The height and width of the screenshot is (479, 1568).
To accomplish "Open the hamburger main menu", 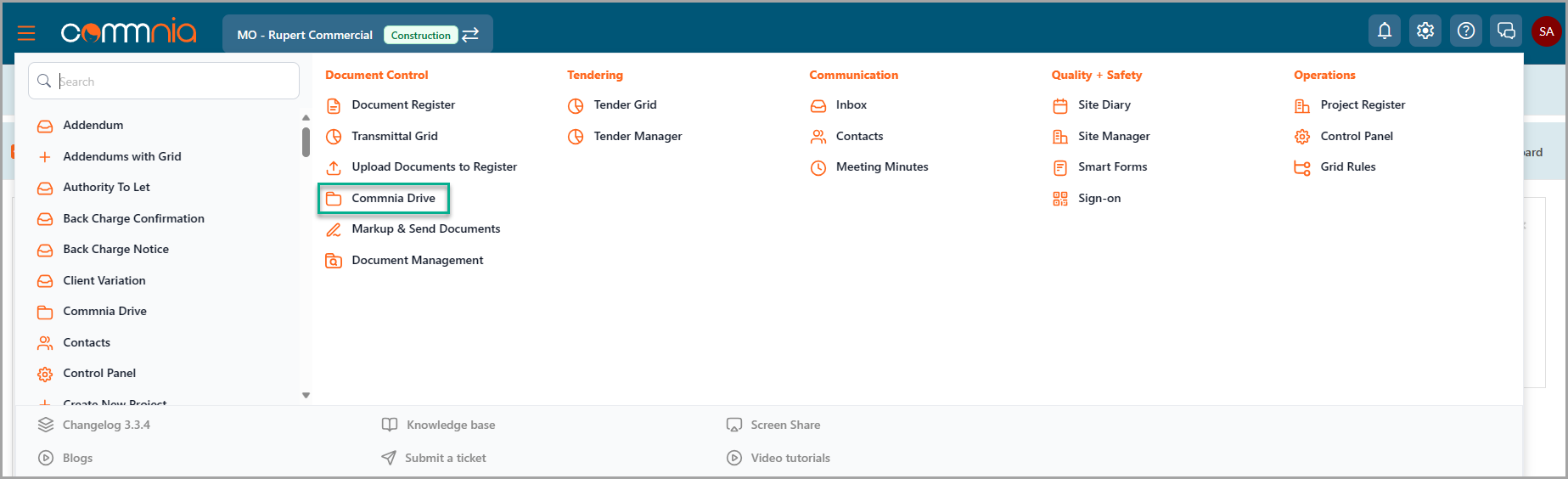I will 26,33.
